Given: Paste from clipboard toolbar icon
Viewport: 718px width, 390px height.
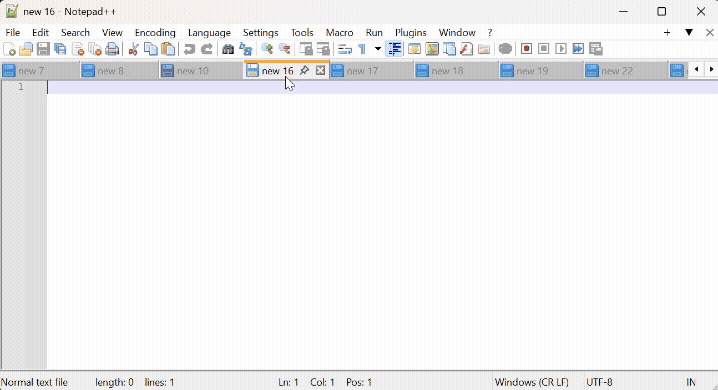Looking at the screenshot, I should pyautogui.click(x=168, y=49).
